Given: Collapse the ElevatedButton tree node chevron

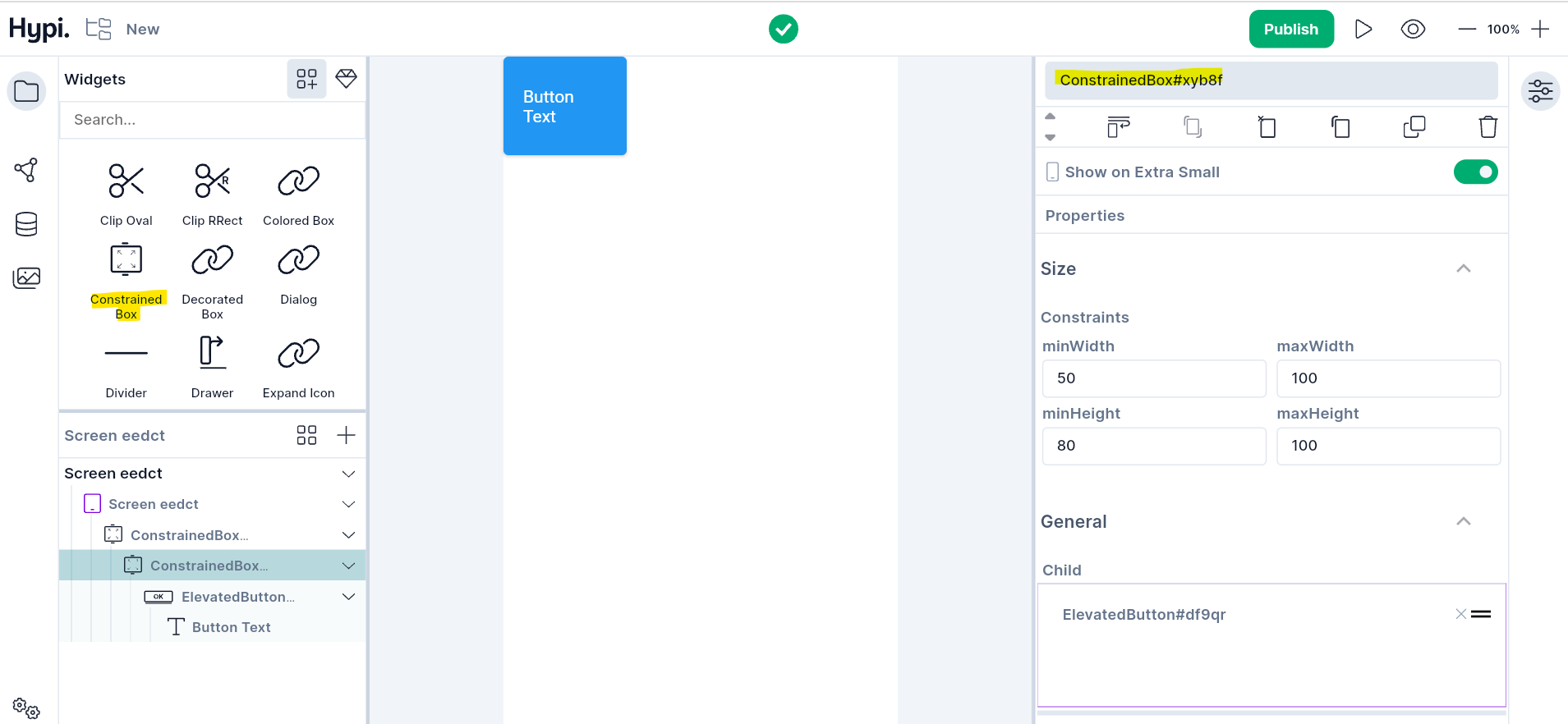Looking at the screenshot, I should click(348, 597).
